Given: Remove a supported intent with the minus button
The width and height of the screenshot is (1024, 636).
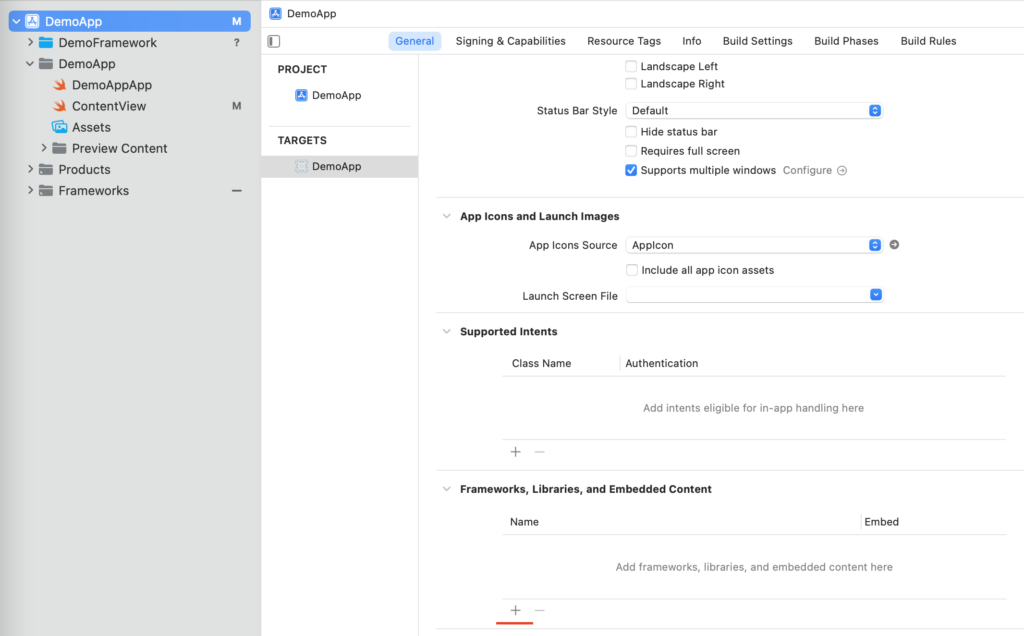Looking at the screenshot, I should (x=539, y=452).
